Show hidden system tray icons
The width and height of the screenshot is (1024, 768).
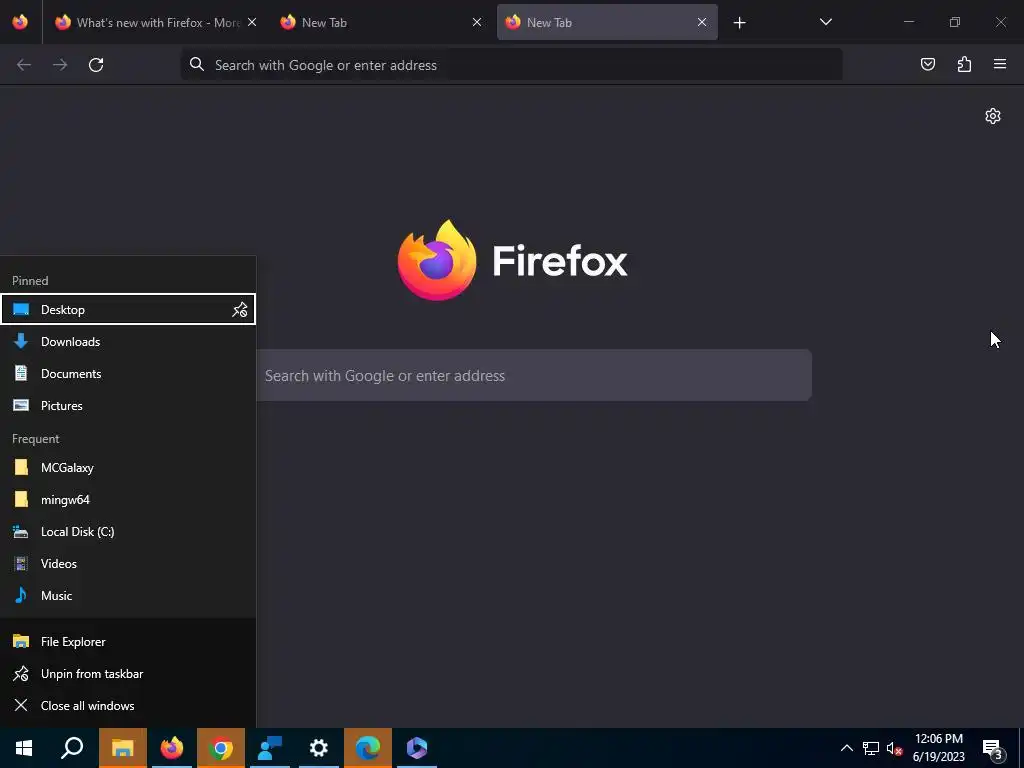[846, 748]
